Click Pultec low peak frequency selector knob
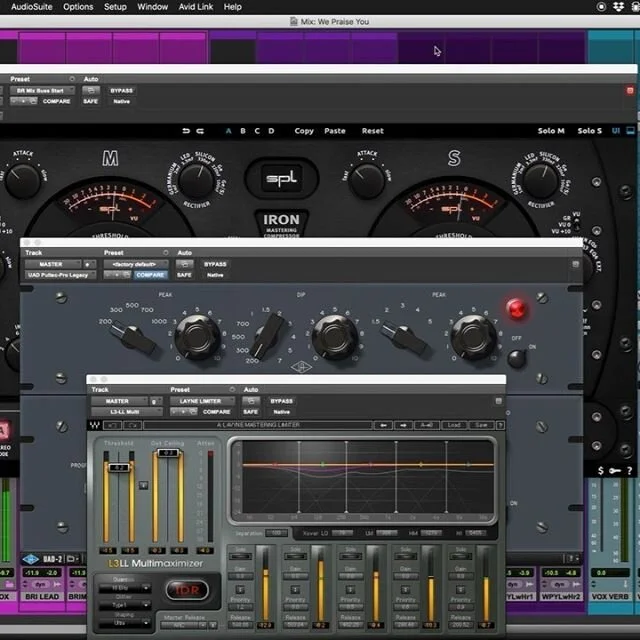 pyautogui.click(x=134, y=338)
